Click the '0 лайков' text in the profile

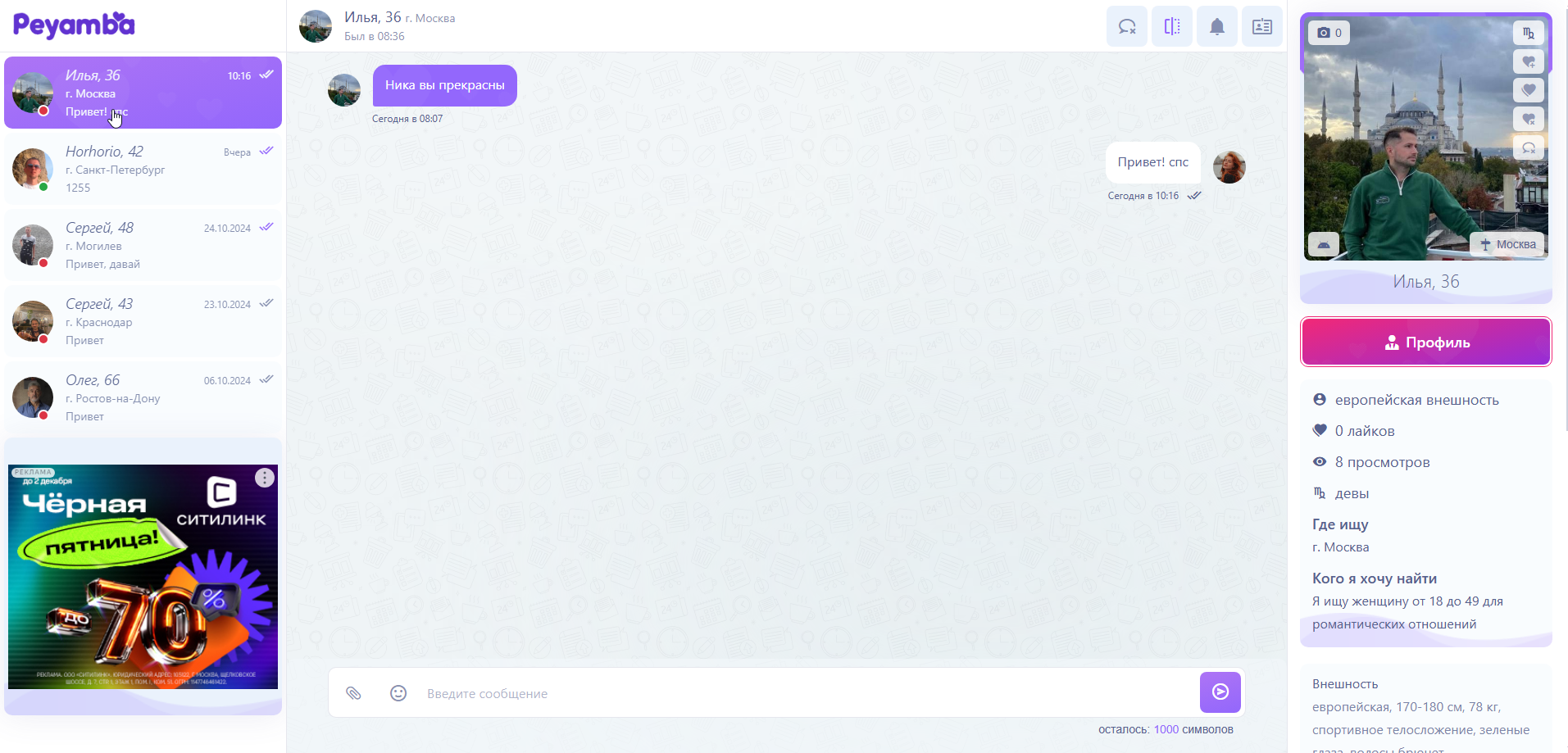[1365, 431]
